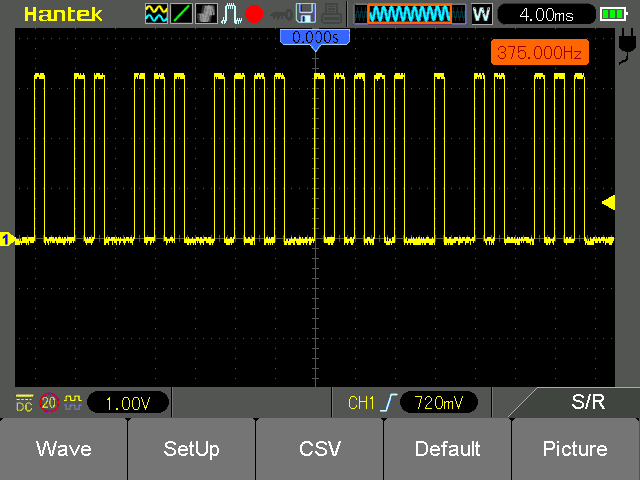Click the orange 375.000Hz frequency readout
The height and width of the screenshot is (480, 640).
coord(540,52)
